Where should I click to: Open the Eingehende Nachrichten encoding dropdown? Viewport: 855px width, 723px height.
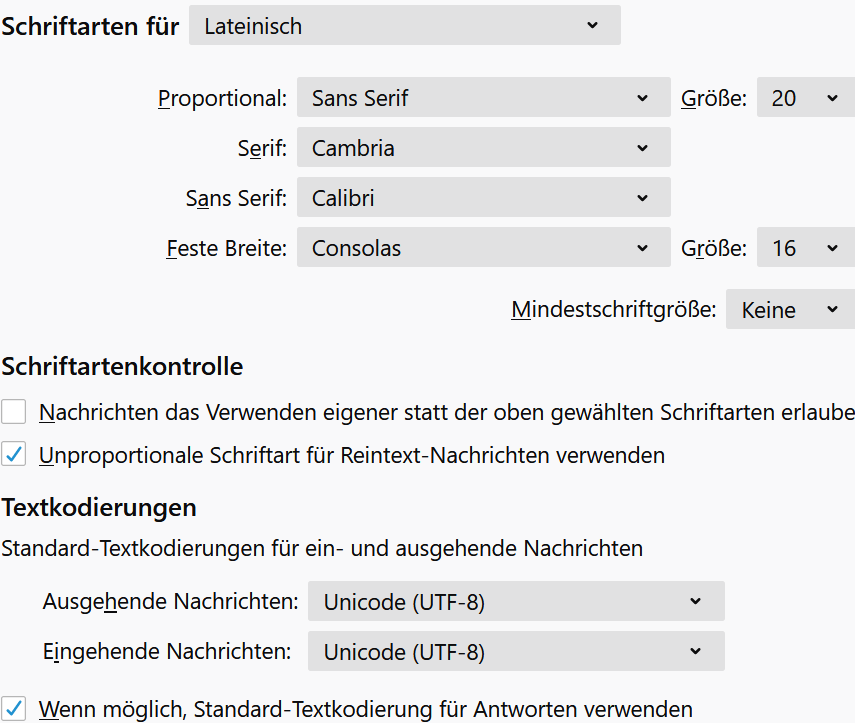(515, 652)
